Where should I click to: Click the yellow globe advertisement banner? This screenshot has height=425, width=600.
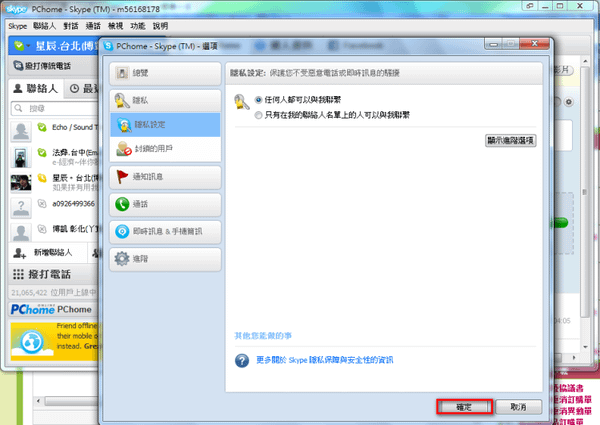[x=55, y=341]
